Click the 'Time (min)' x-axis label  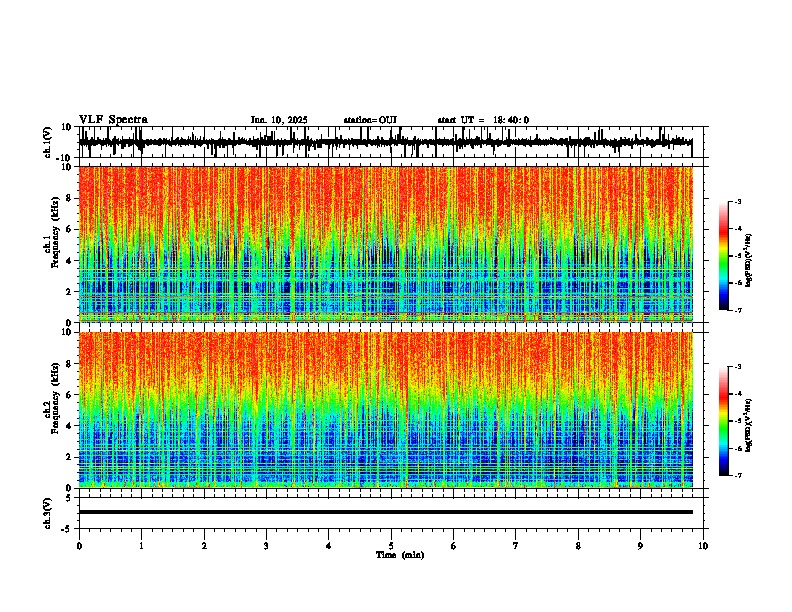(x=400, y=555)
